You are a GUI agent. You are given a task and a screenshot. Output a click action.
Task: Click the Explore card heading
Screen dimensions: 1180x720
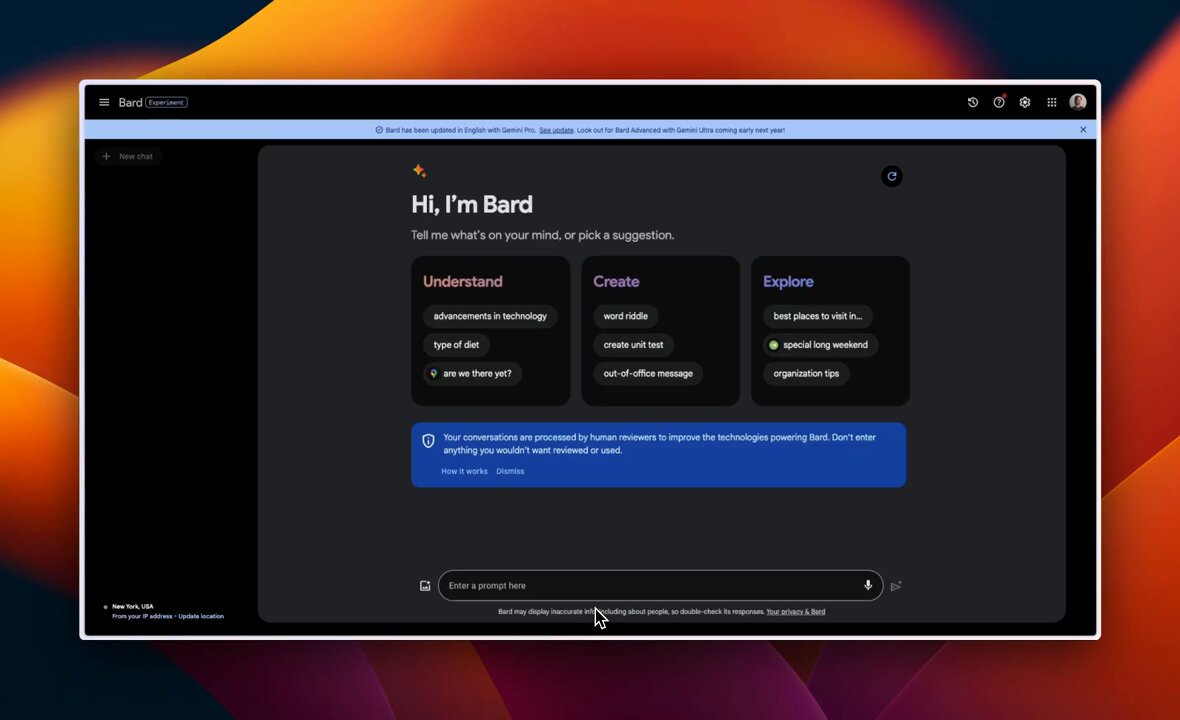coord(788,281)
